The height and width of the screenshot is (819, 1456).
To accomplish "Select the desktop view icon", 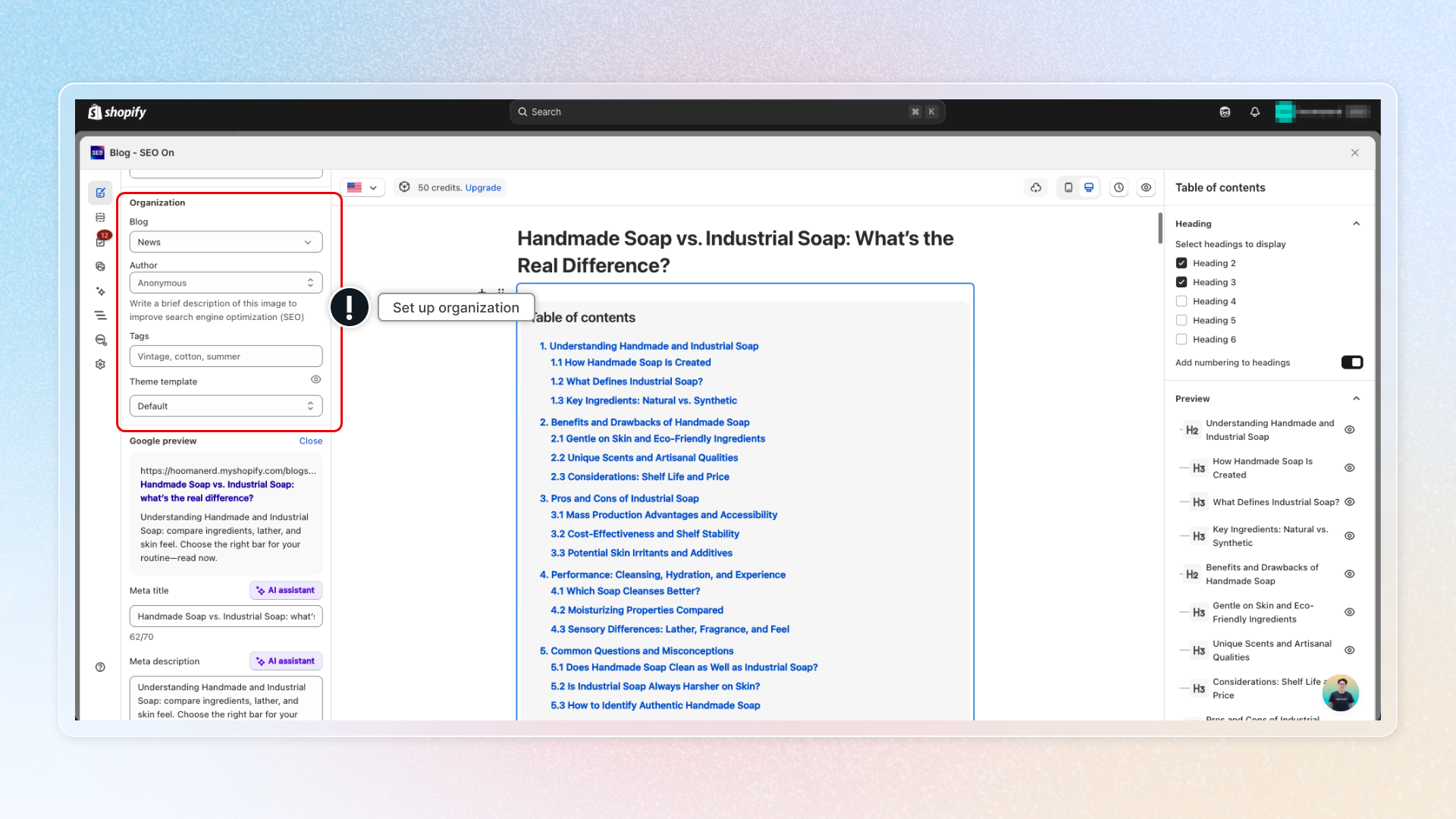I will click(1089, 187).
